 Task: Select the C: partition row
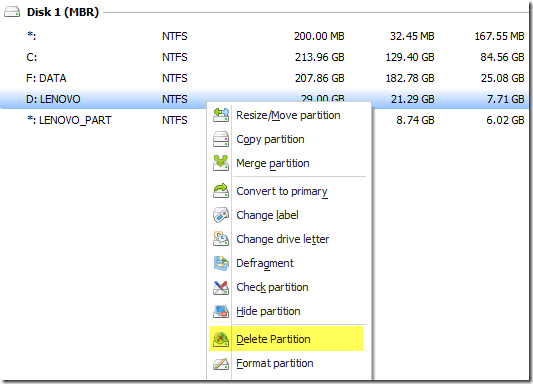coord(264,57)
